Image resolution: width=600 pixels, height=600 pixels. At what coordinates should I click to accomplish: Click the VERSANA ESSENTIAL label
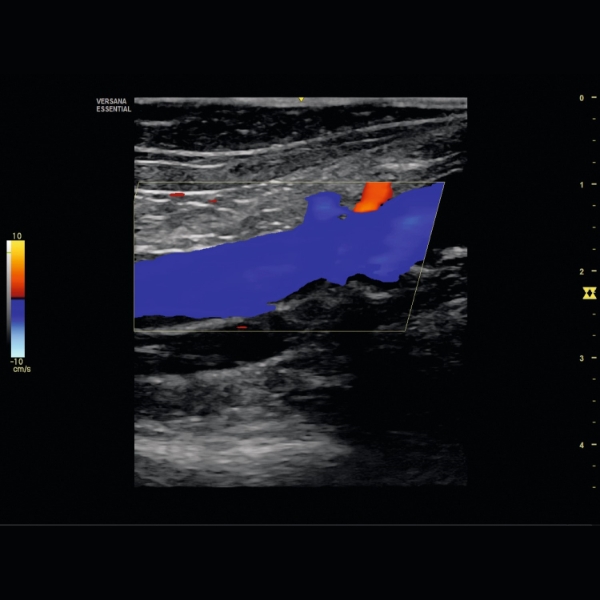(113, 105)
